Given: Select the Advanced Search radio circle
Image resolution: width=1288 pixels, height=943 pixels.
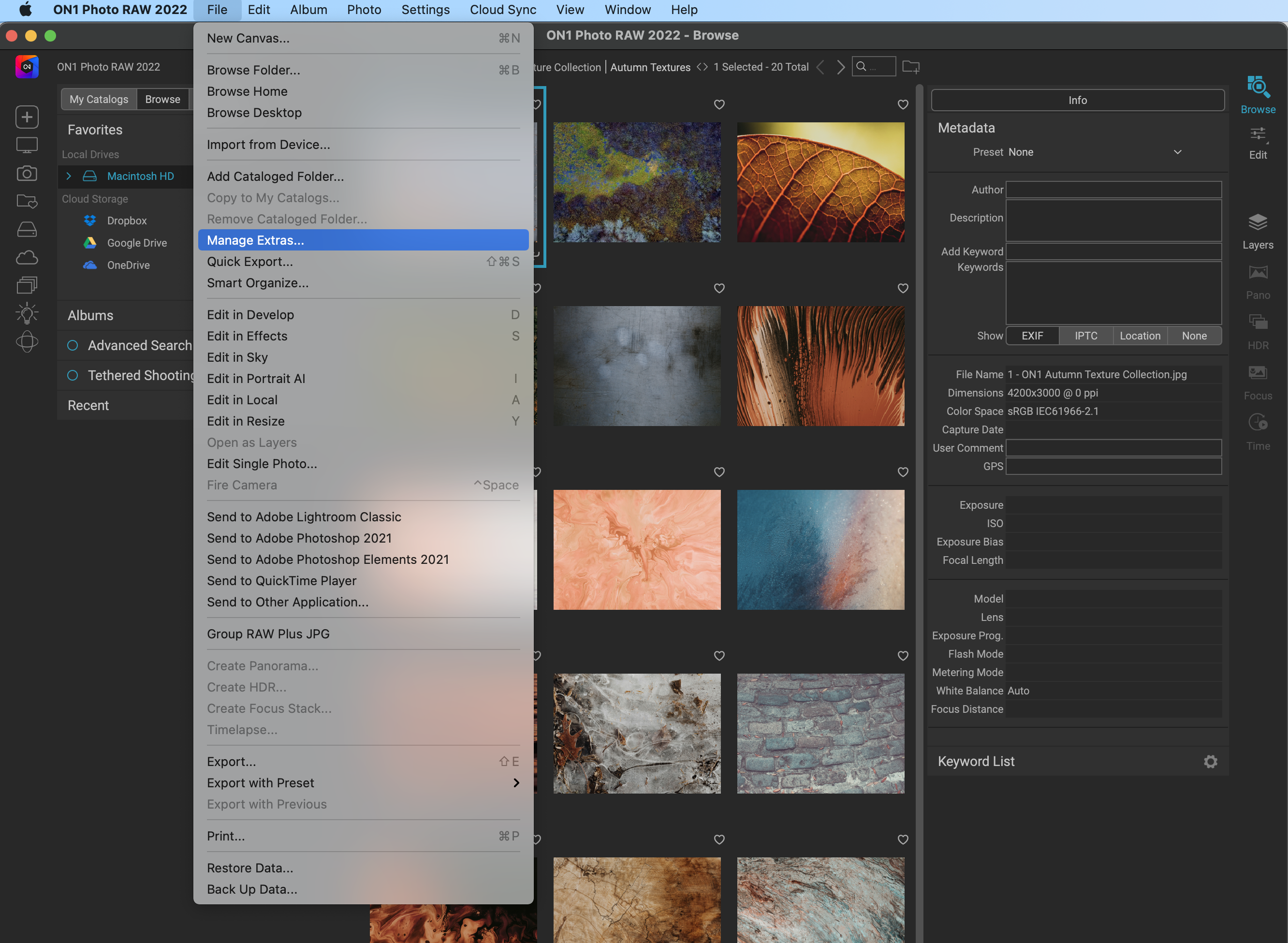Looking at the screenshot, I should tap(73, 345).
